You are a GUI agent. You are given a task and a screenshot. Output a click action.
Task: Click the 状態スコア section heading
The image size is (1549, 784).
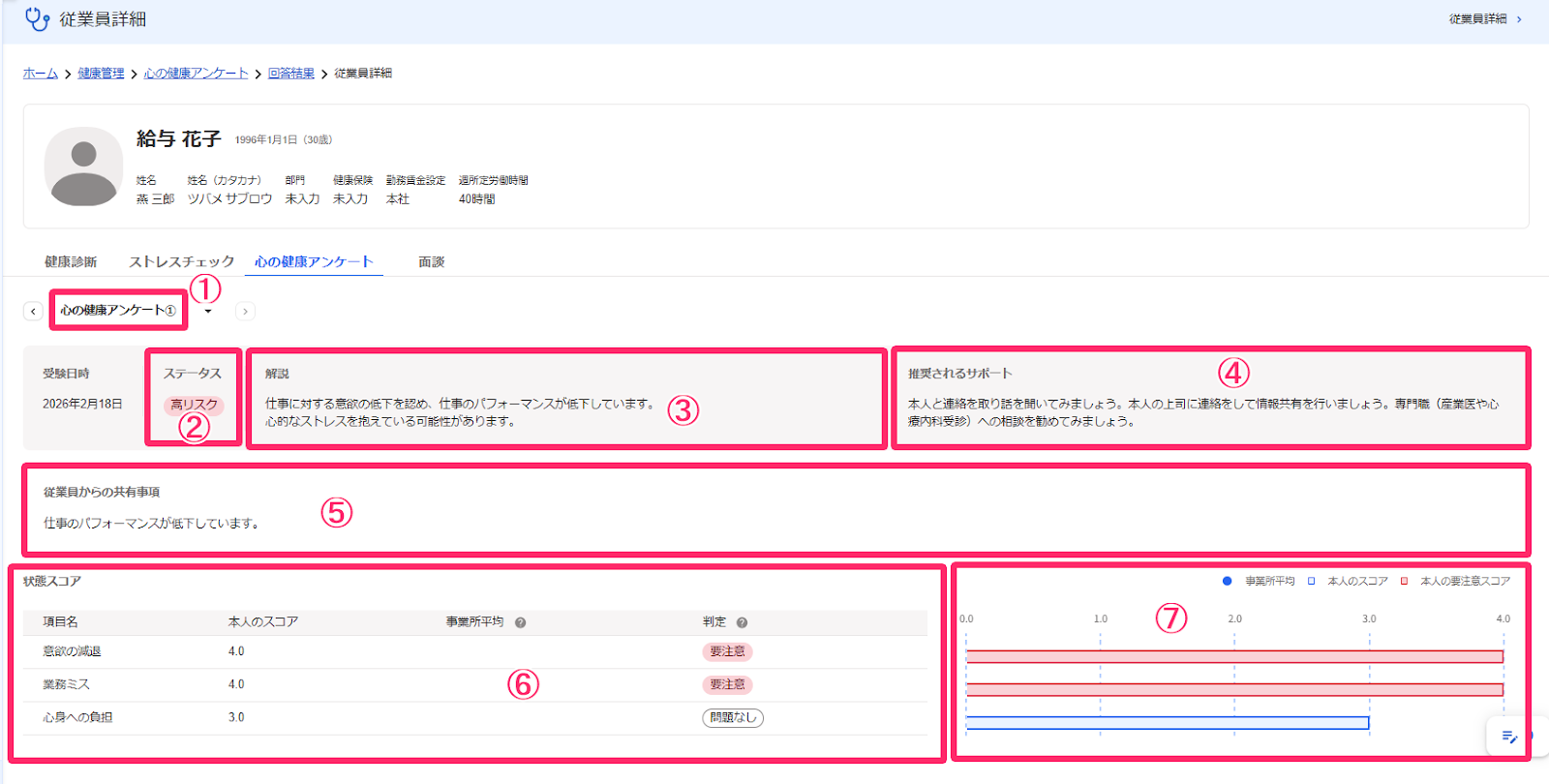tap(52, 581)
